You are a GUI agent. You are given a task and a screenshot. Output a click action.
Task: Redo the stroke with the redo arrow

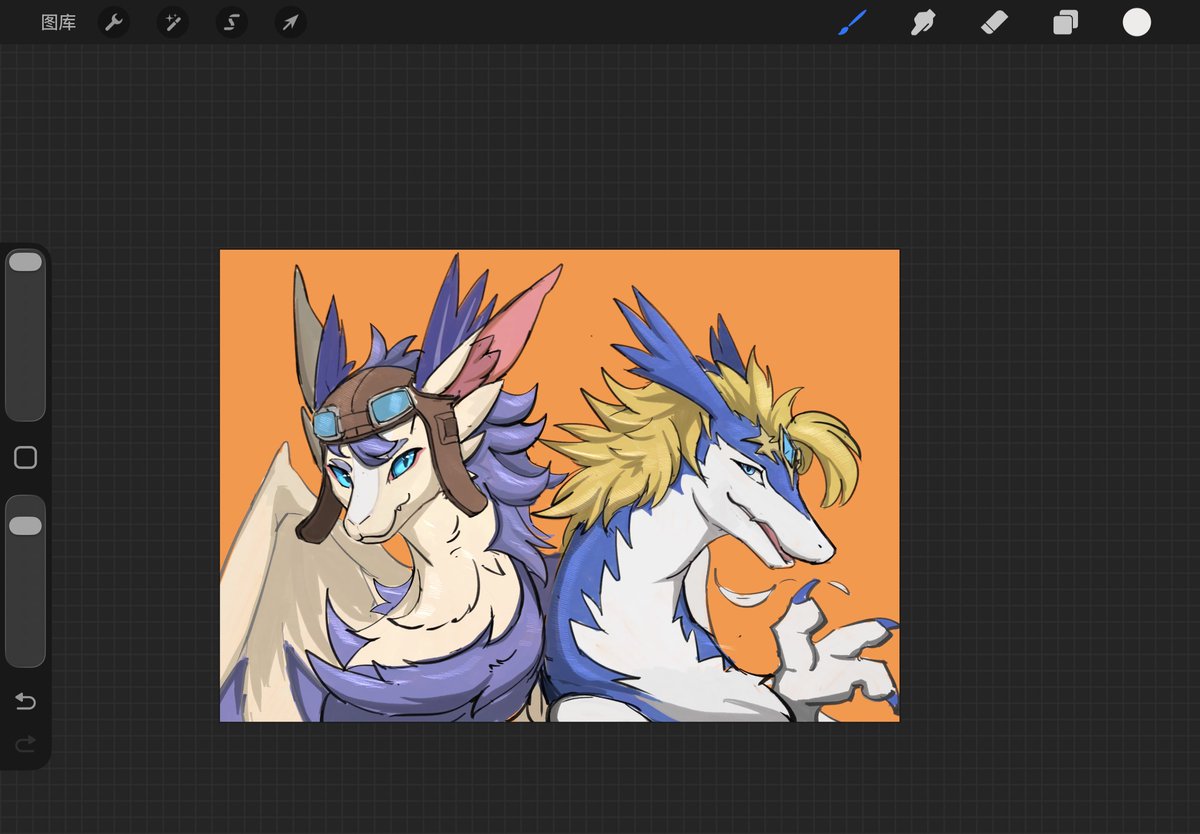click(x=25, y=743)
